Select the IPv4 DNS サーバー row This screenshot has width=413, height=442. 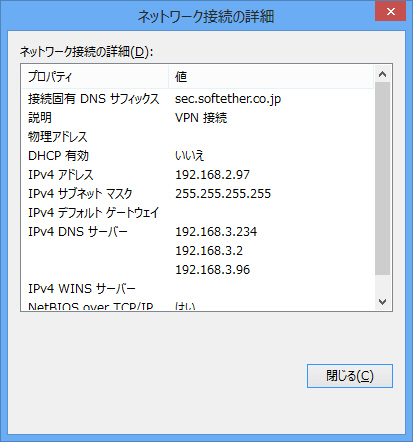coord(198,232)
